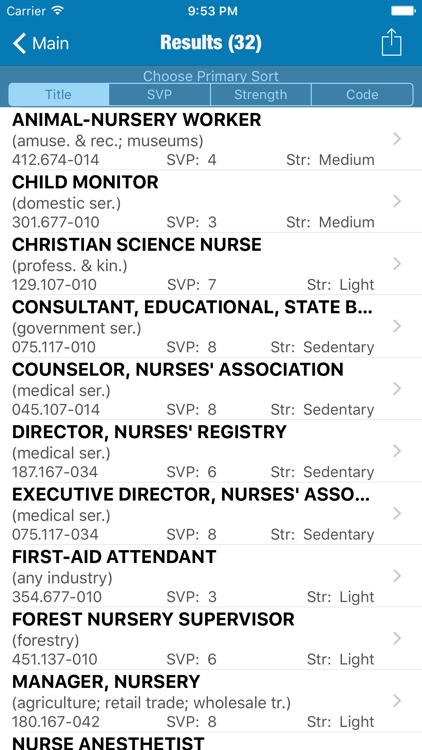This screenshot has height=750, width=422.
Task: Open the Counselor, Nurses' Association chevron
Action: [x=397, y=388]
